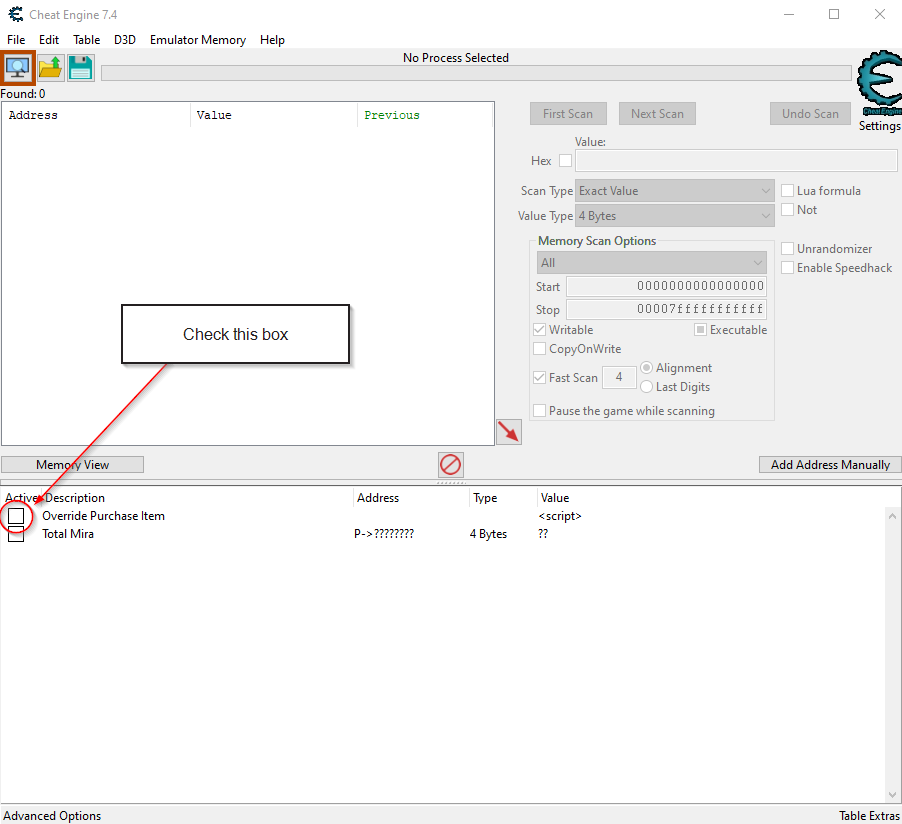Viewport: 902px width, 824px height.
Task: Open the memory region All dropdown
Action: pos(652,263)
